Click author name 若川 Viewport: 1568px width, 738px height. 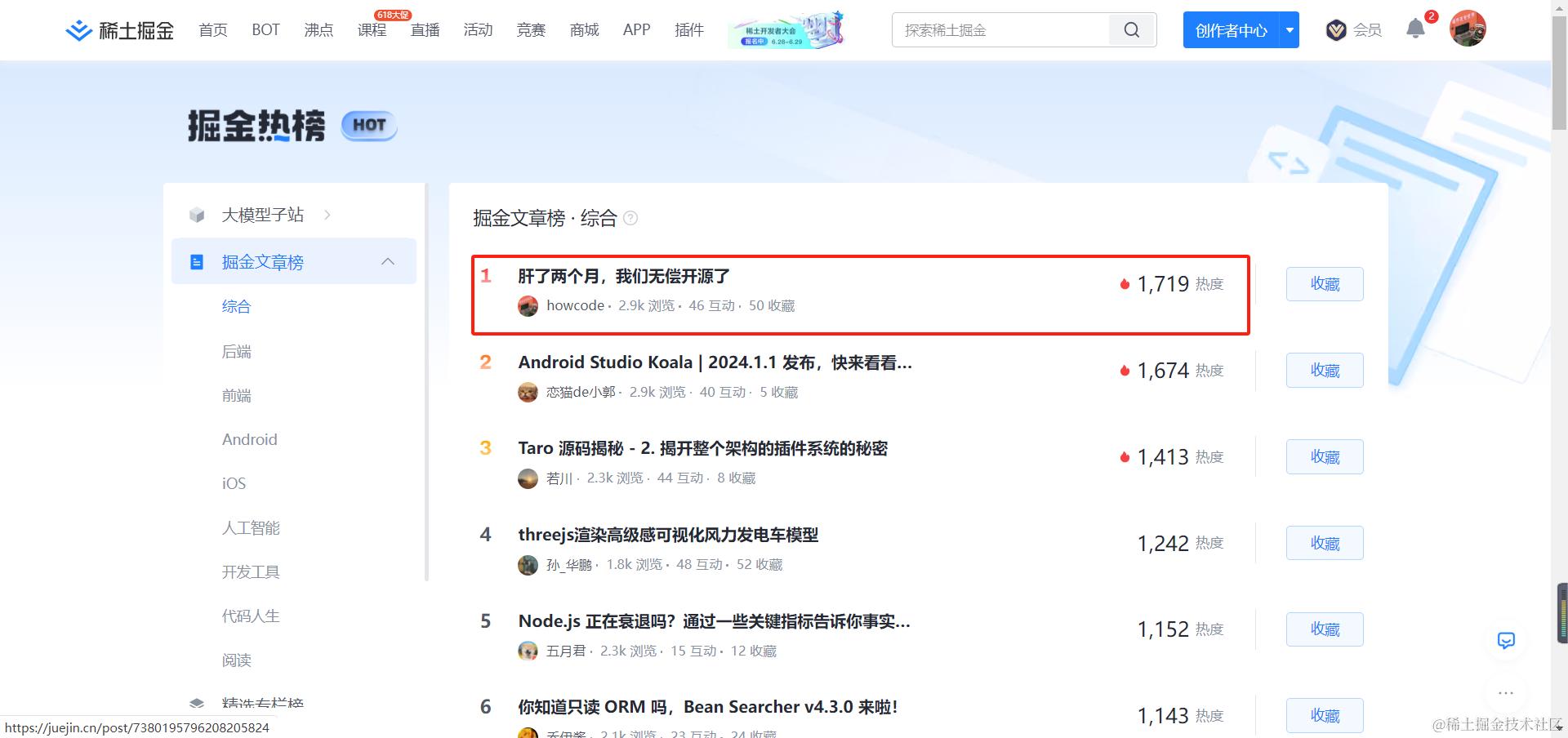tap(559, 478)
